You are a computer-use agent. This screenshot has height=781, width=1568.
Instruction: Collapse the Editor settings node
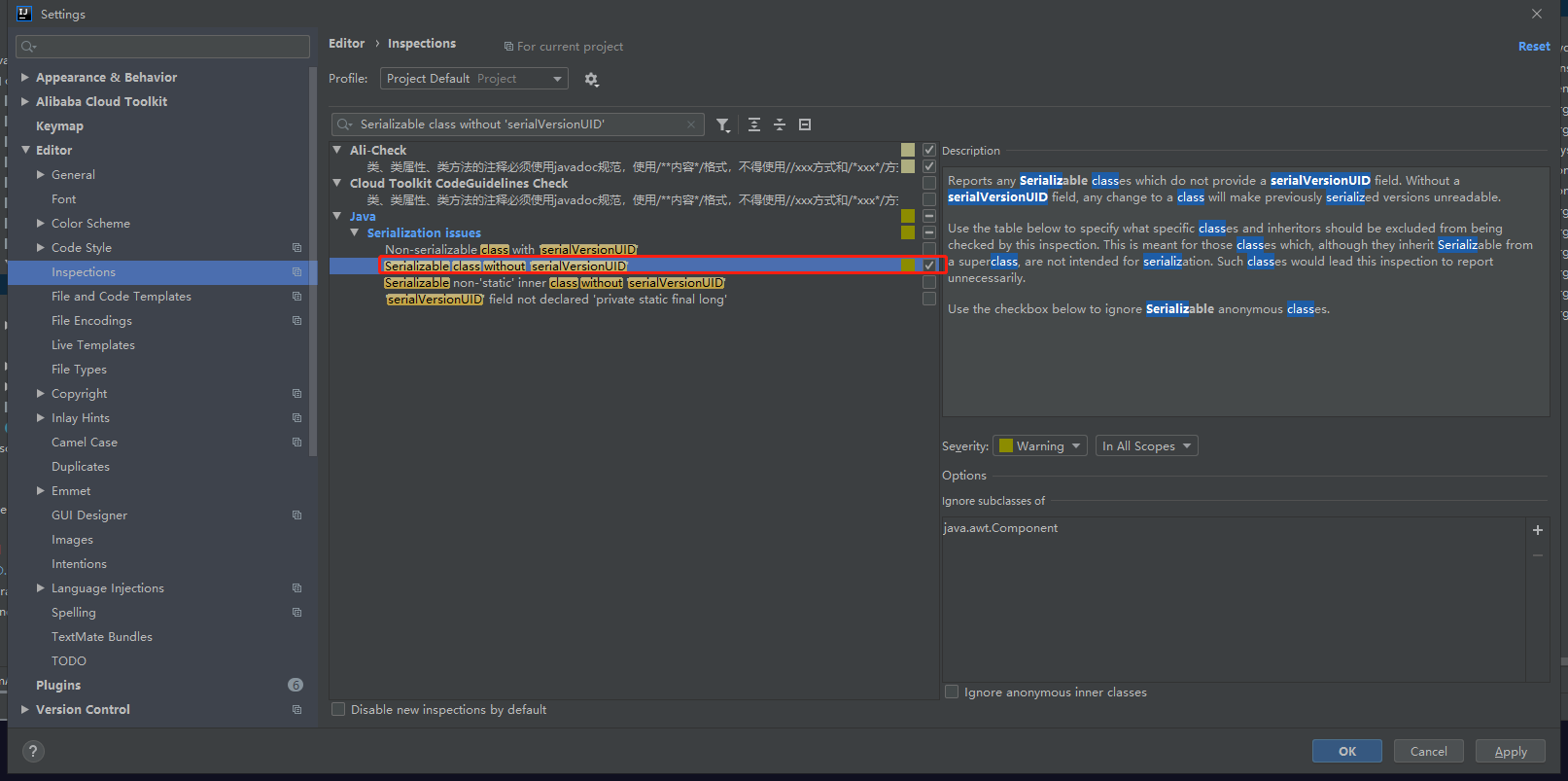pyautogui.click(x=25, y=150)
